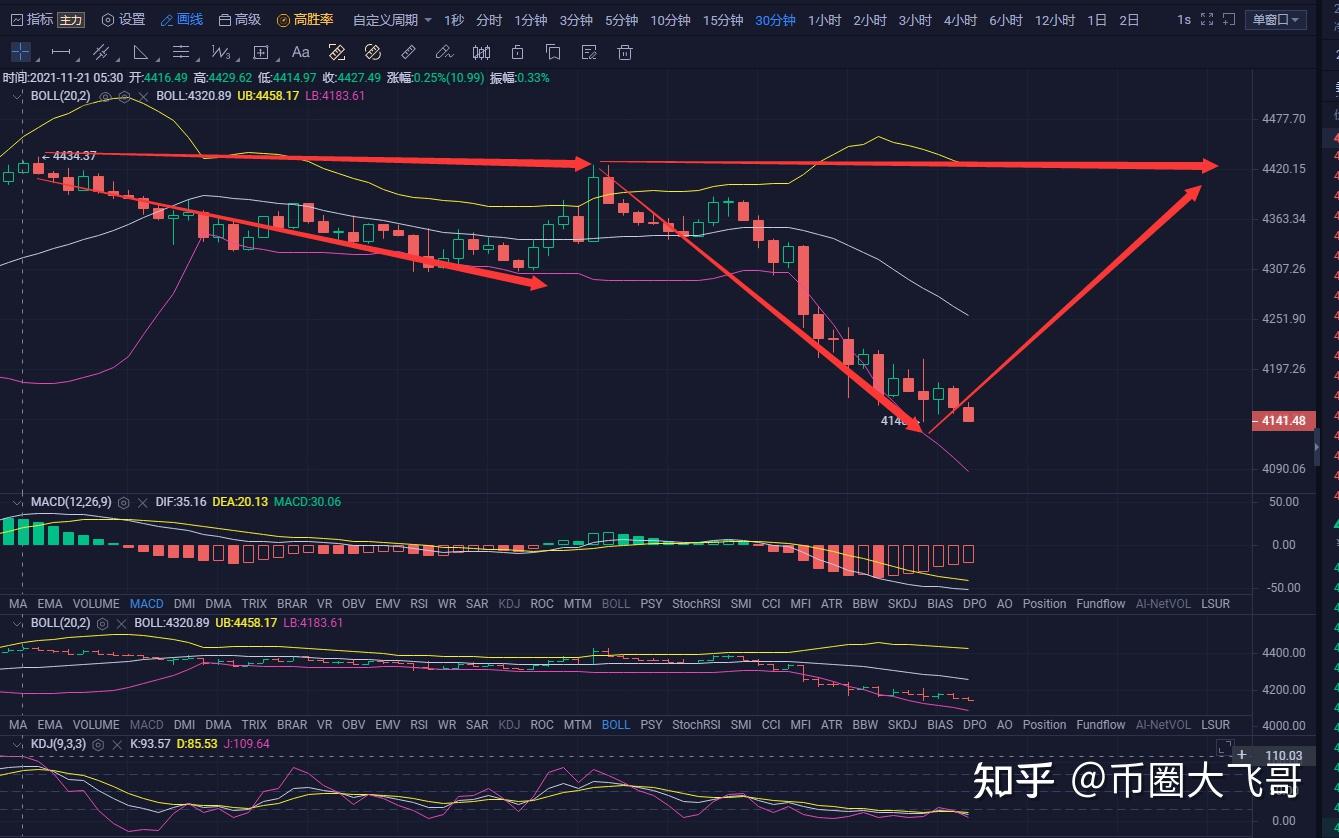This screenshot has height=838, width=1339.
Task: Switch to 1日 timeframe
Action: point(1097,20)
